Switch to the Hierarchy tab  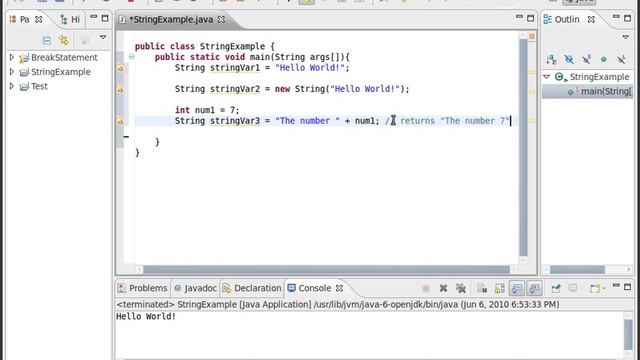pyautogui.click(x=70, y=20)
